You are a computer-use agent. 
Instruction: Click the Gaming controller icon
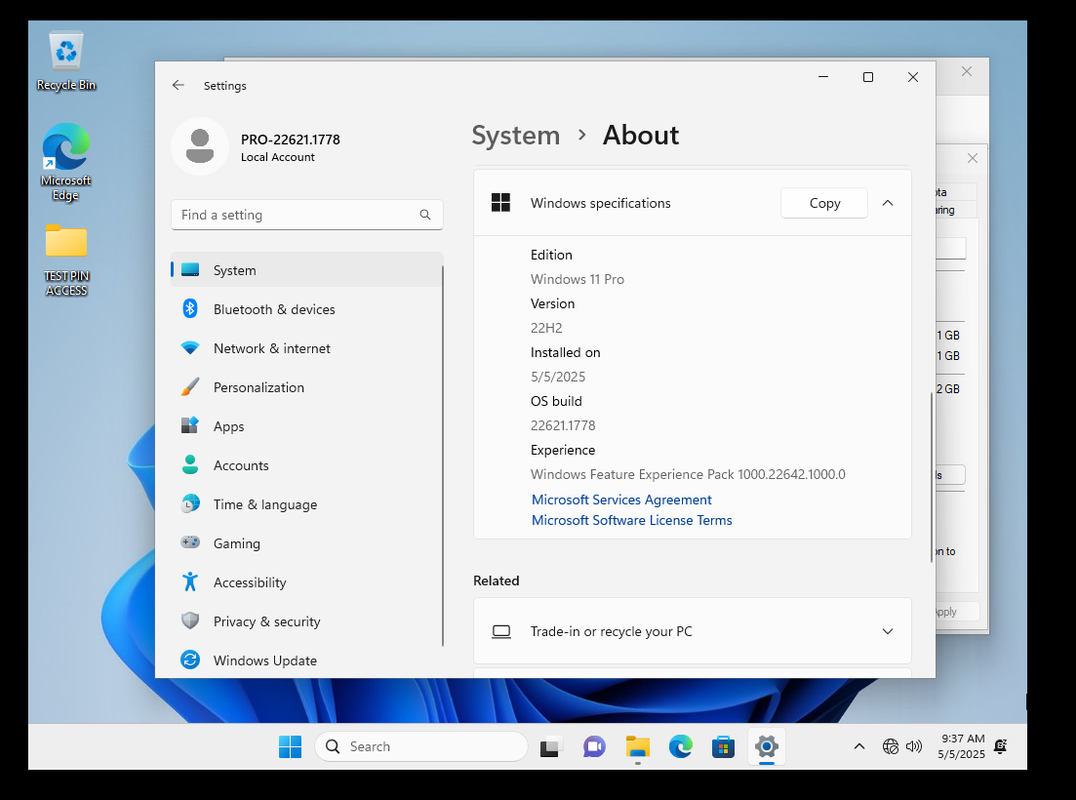[190, 543]
